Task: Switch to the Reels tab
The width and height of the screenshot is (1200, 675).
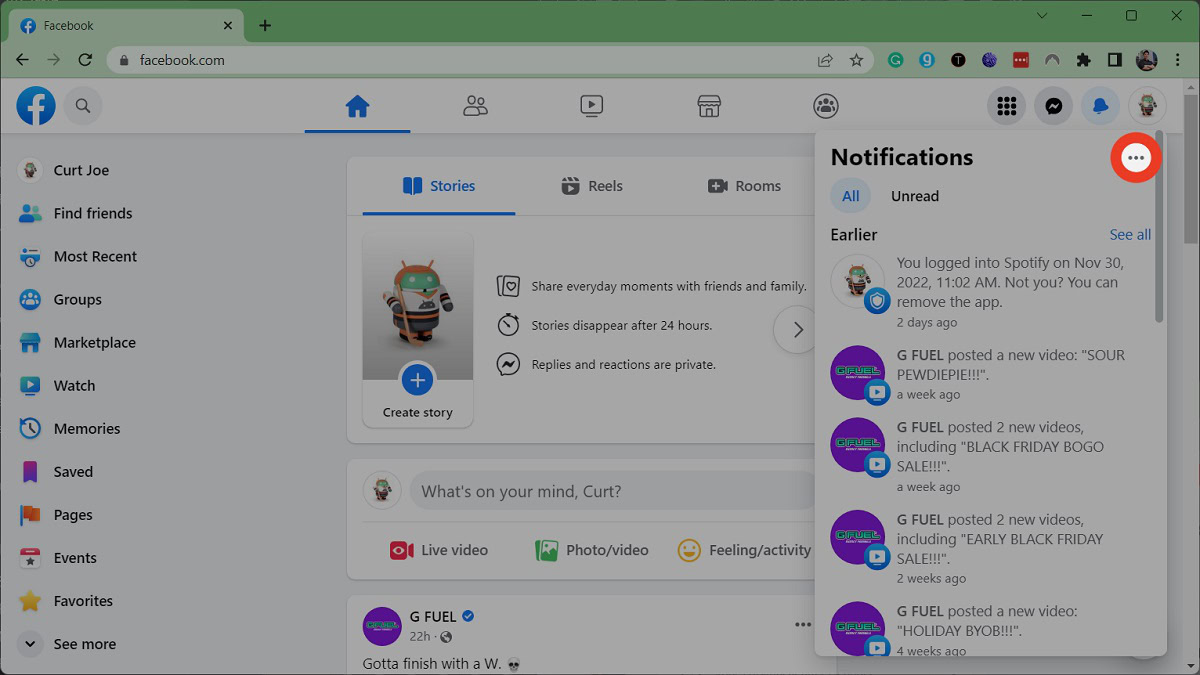Action: pyautogui.click(x=592, y=186)
